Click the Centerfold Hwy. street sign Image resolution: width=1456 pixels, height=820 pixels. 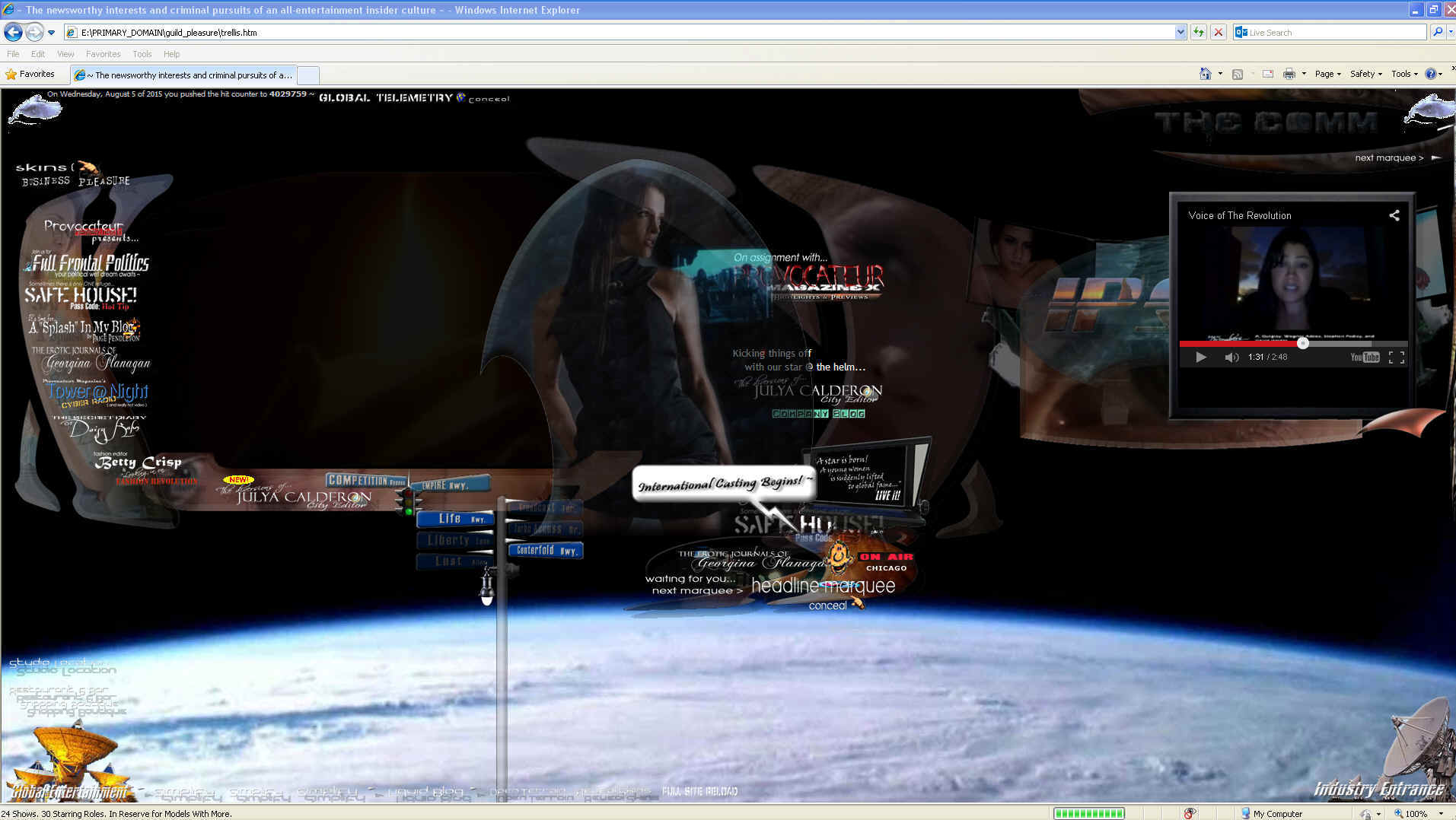[x=545, y=550]
